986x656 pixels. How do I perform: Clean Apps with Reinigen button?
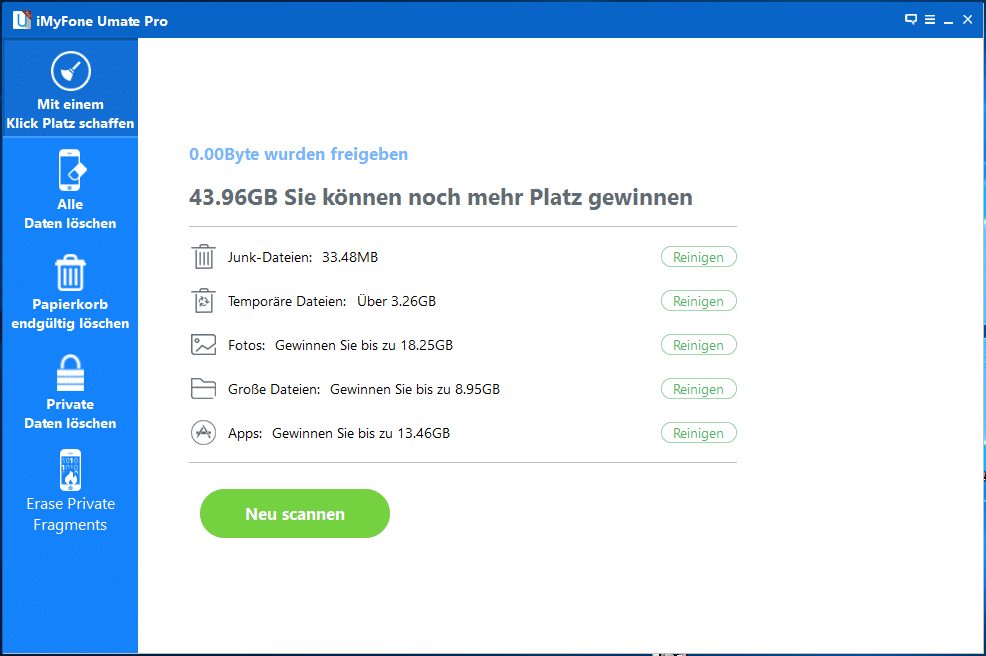point(698,433)
